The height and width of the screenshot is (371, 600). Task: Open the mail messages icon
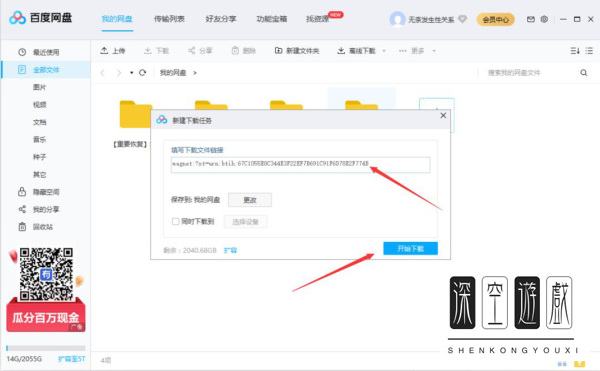click(531, 19)
